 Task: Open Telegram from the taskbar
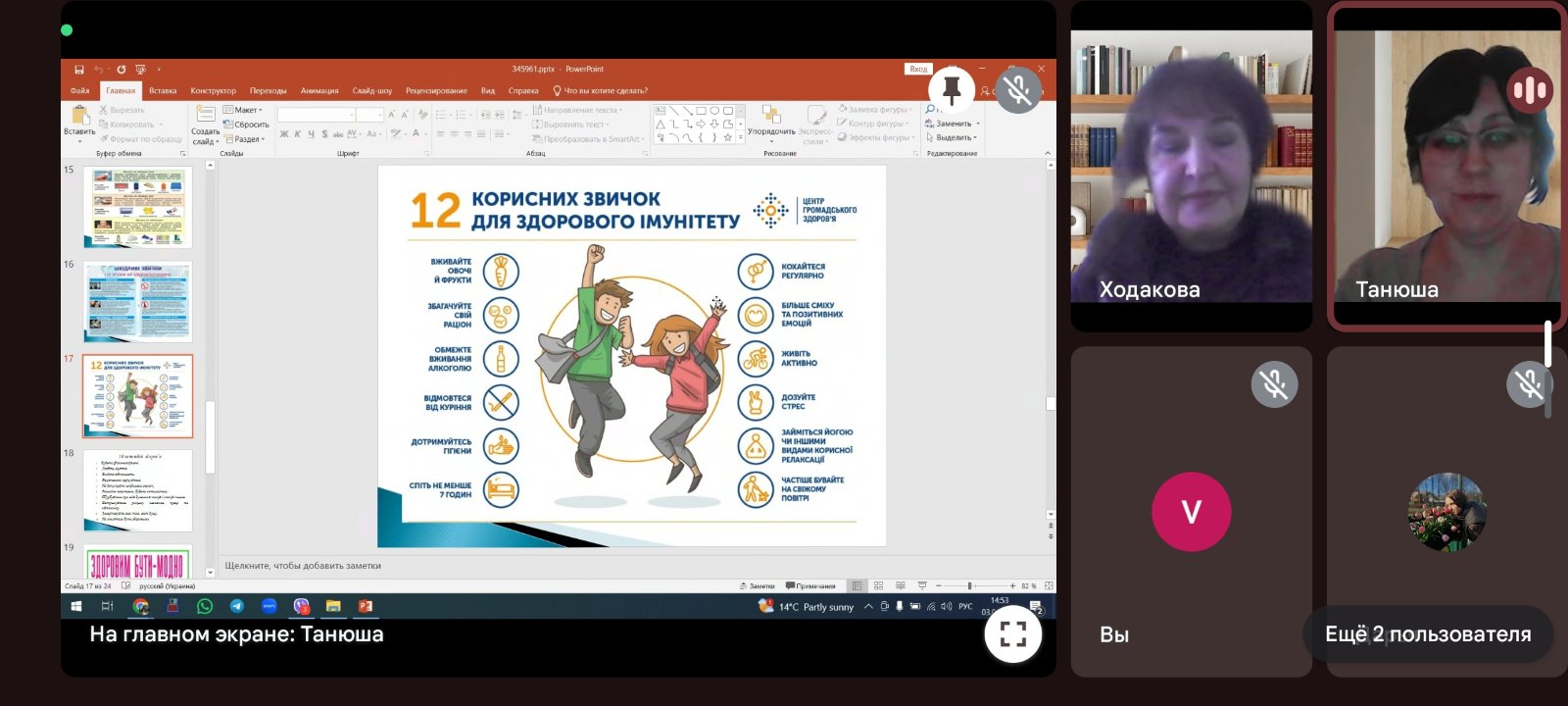click(237, 606)
